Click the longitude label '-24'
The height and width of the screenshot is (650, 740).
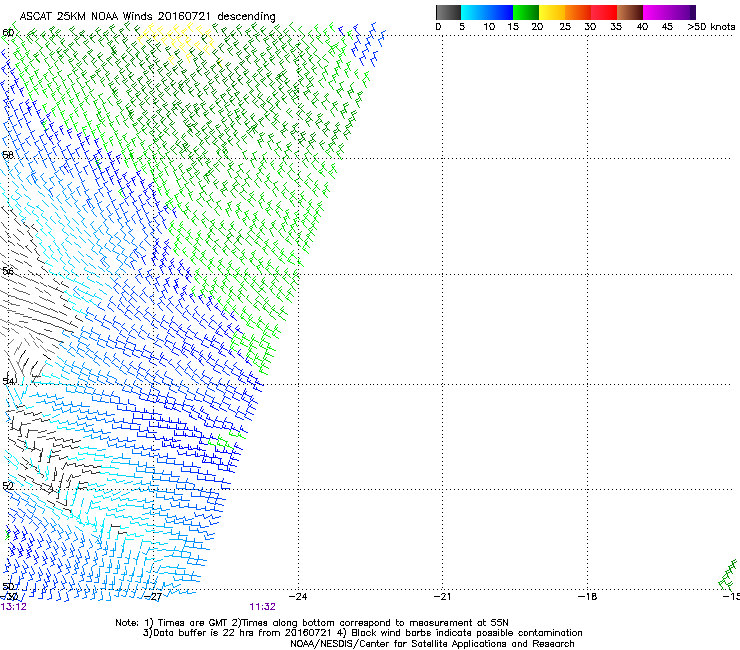click(298, 597)
